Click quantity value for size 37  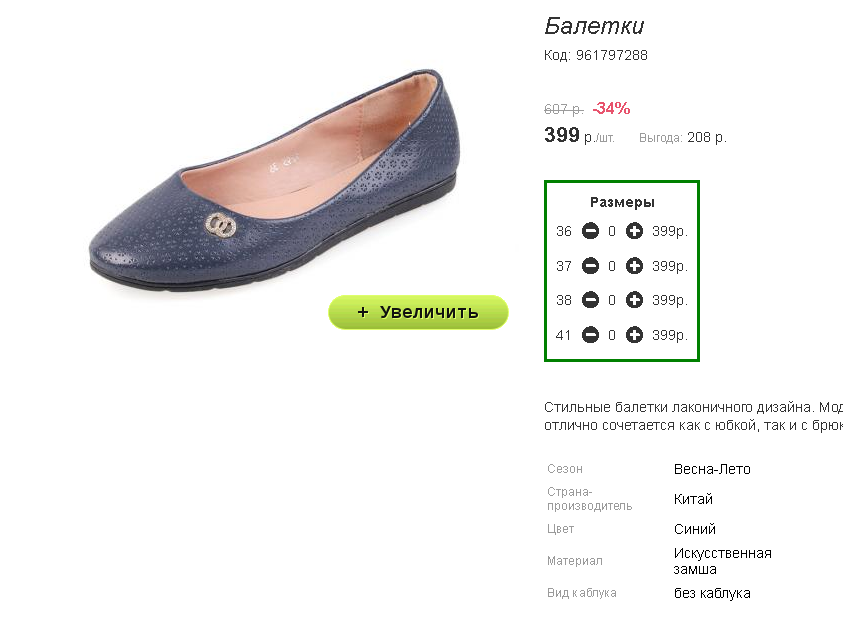pos(612,266)
